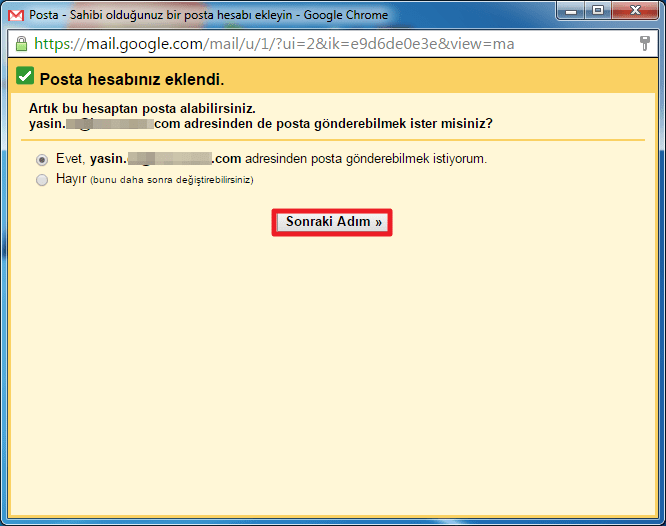The height and width of the screenshot is (526, 666).
Task: Click the mail.google.com address bar URL
Action: (274, 44)
